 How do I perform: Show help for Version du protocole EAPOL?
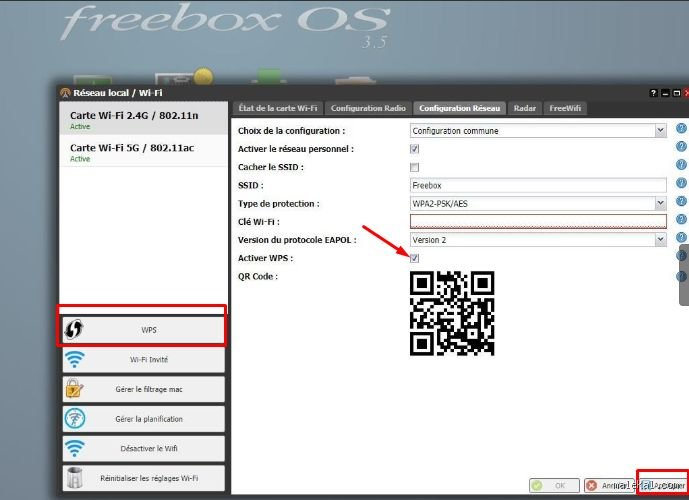pos(681,238)
